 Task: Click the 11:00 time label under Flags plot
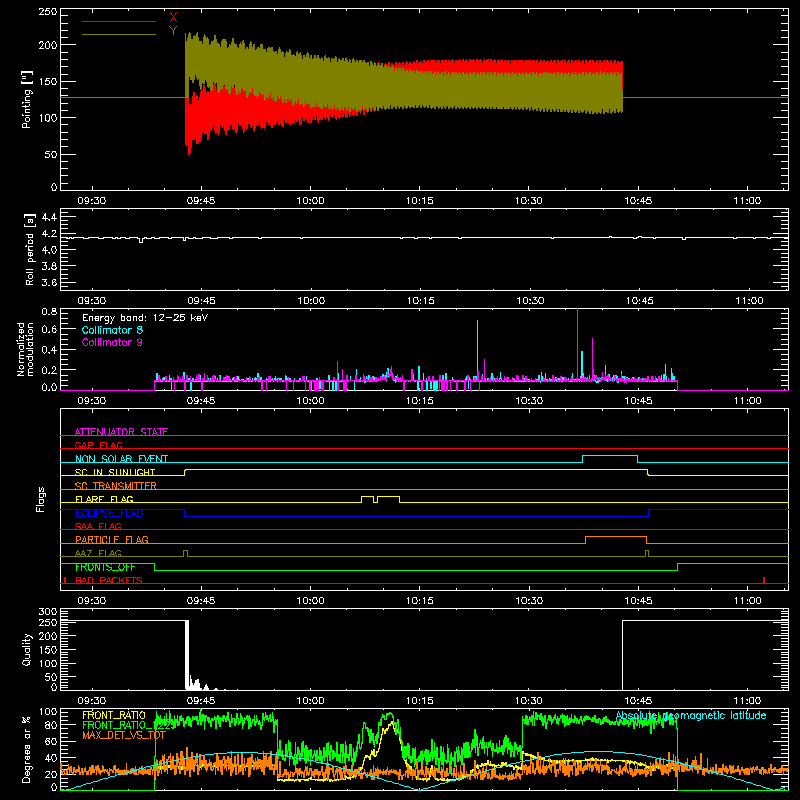[x=747, y=601]
